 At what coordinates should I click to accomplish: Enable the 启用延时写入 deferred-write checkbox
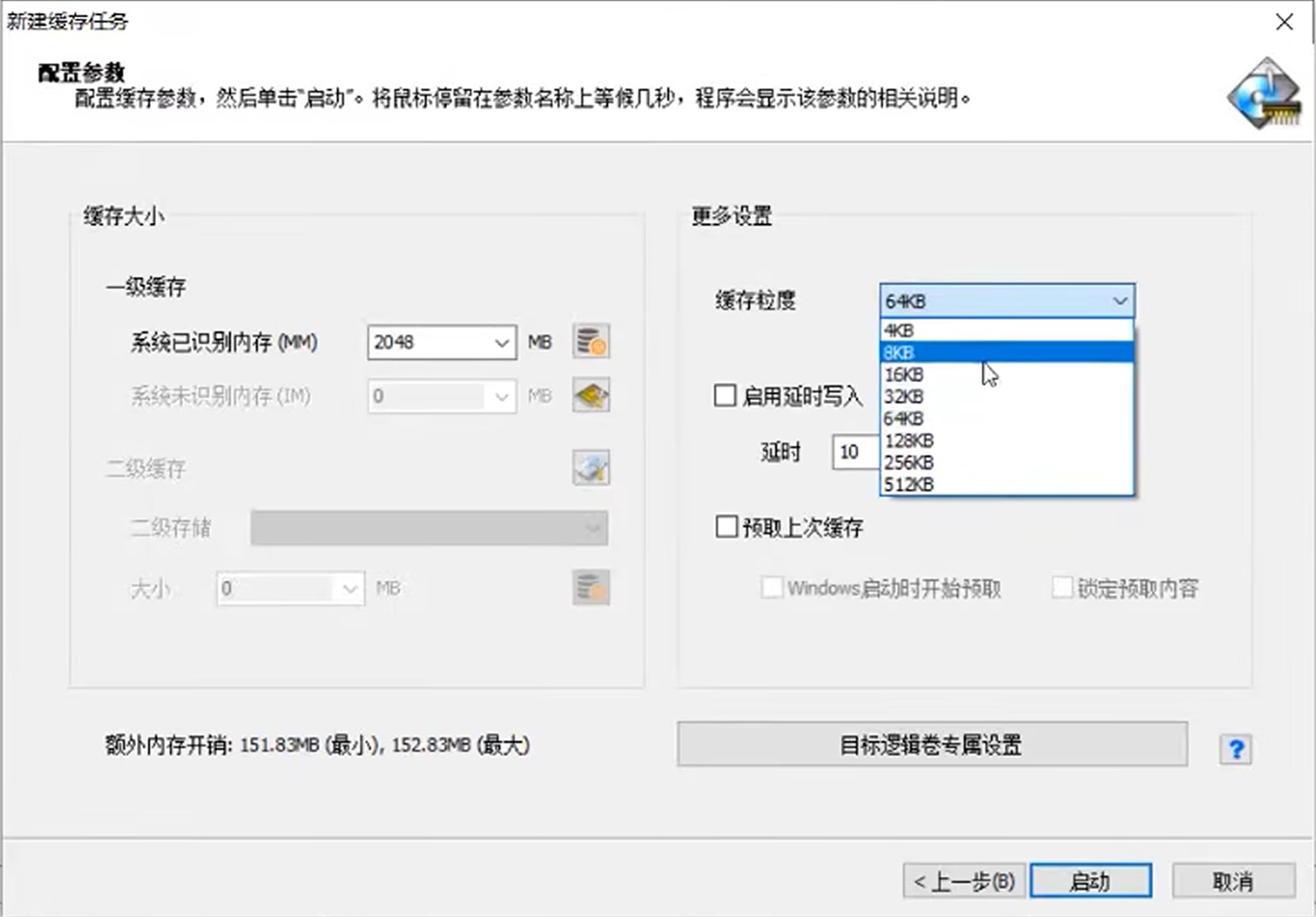(725, 395)
